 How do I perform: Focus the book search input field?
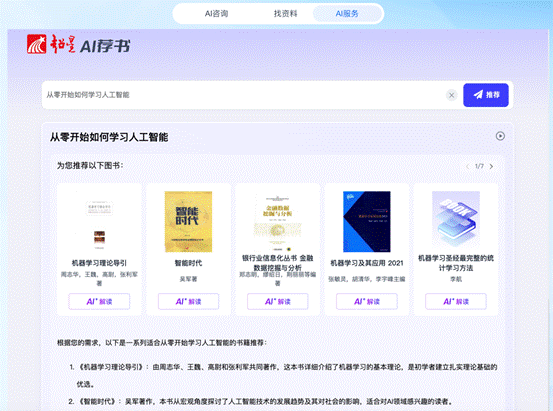click(243, 95)
